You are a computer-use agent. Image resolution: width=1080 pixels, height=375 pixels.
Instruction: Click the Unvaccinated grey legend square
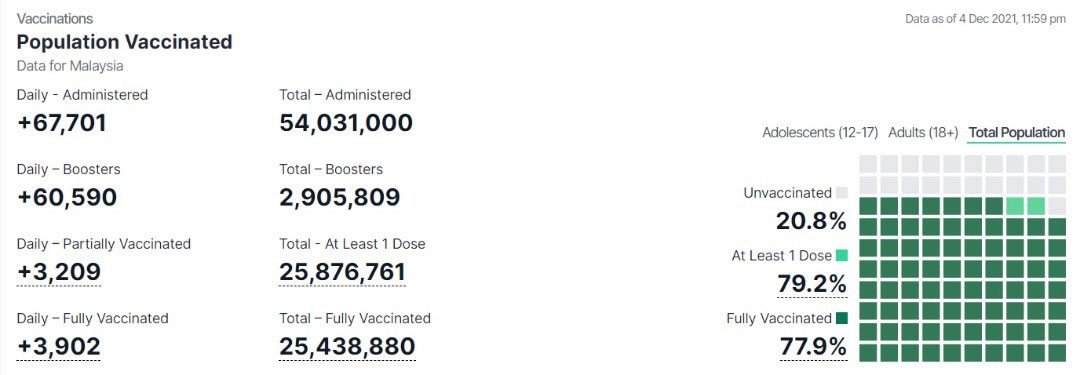click(x=842, y=193)
